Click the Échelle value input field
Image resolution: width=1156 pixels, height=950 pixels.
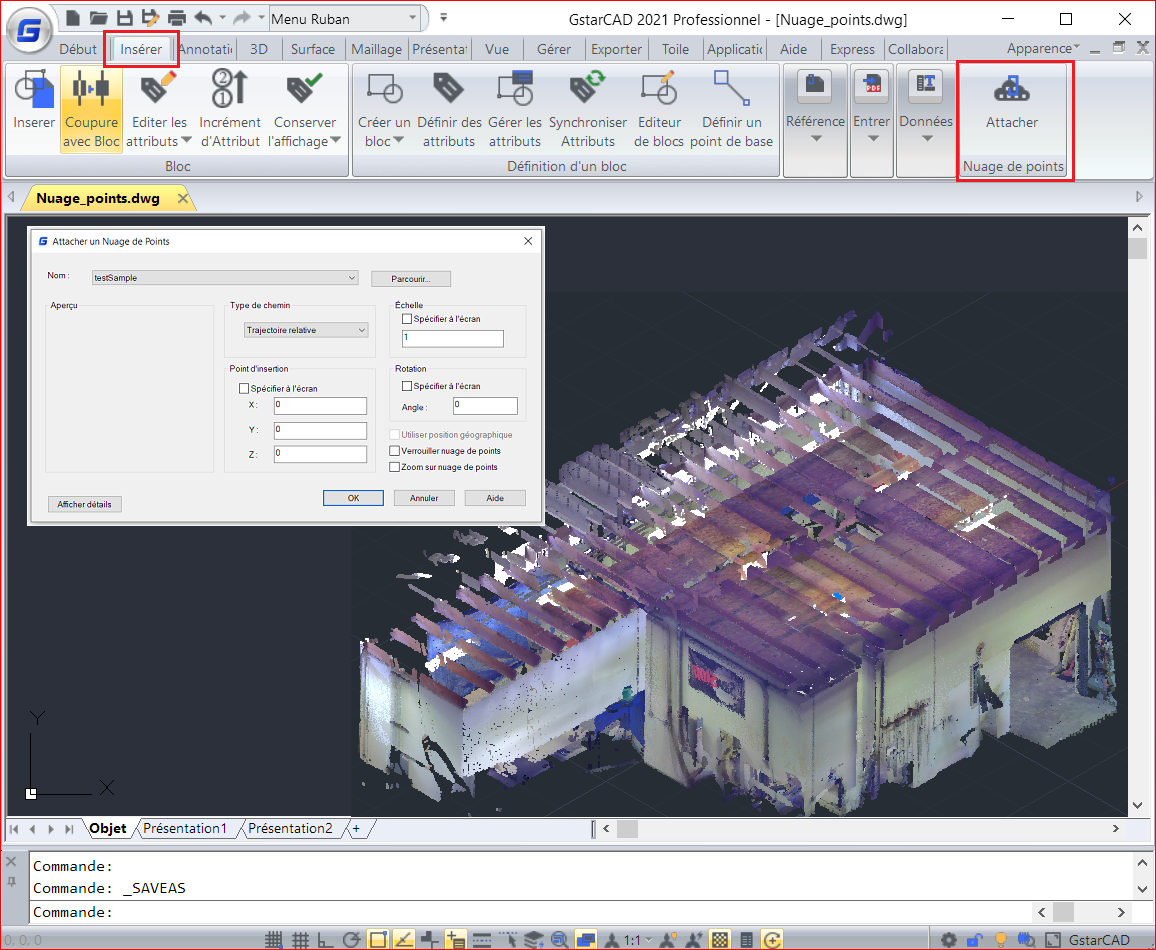pos(453,338)
